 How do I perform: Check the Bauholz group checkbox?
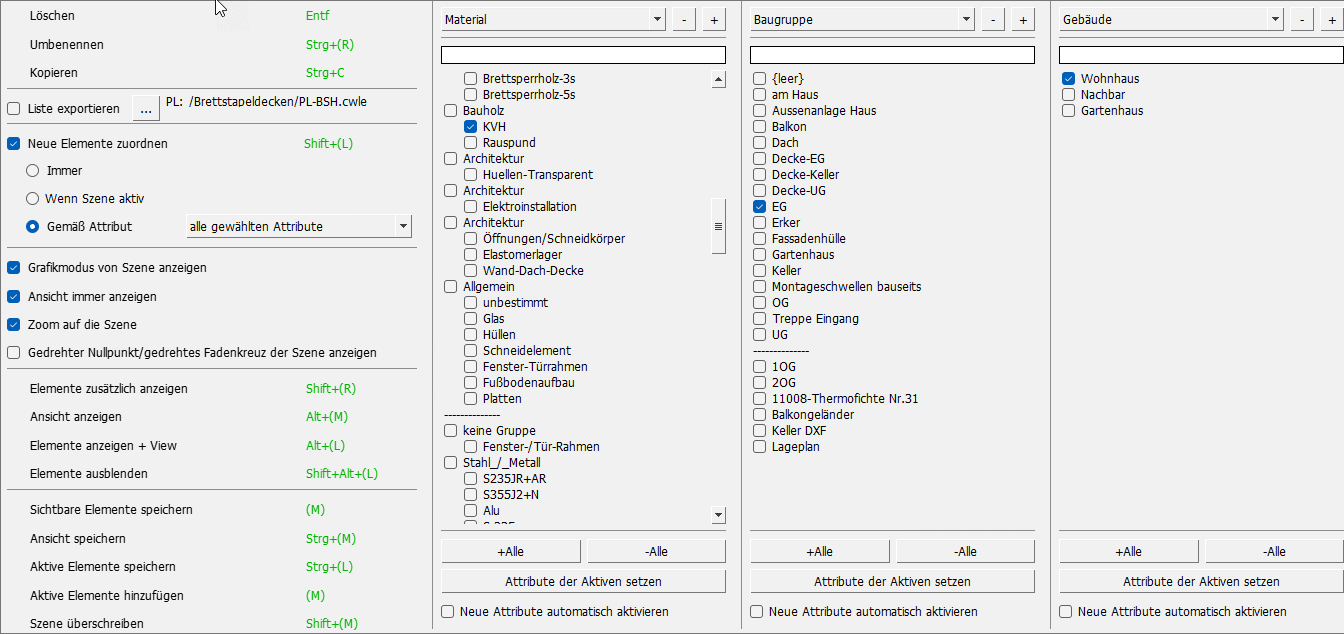pyautogui.click(x=450, y=111)
